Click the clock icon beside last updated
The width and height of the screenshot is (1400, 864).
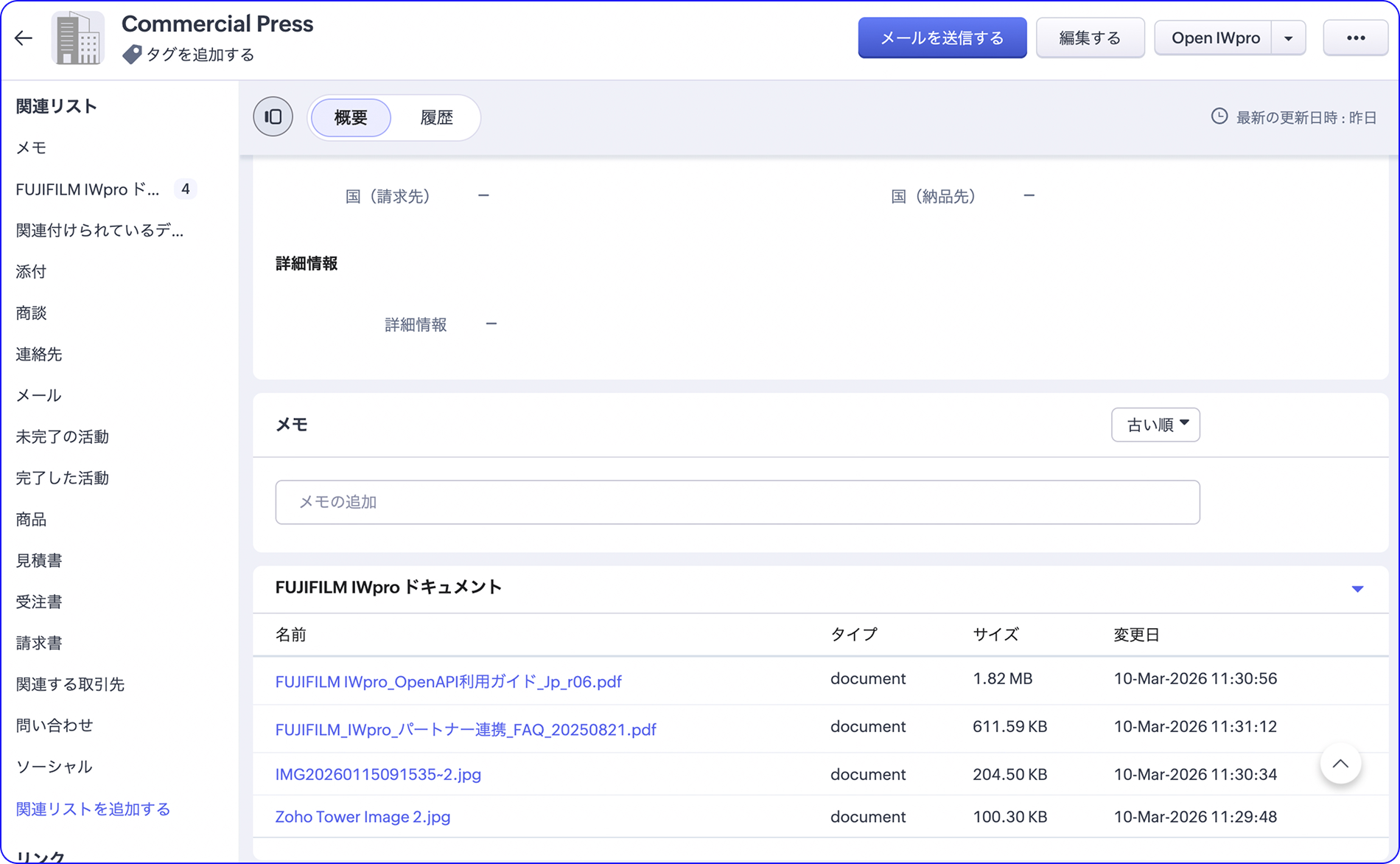pos(1219,117)
